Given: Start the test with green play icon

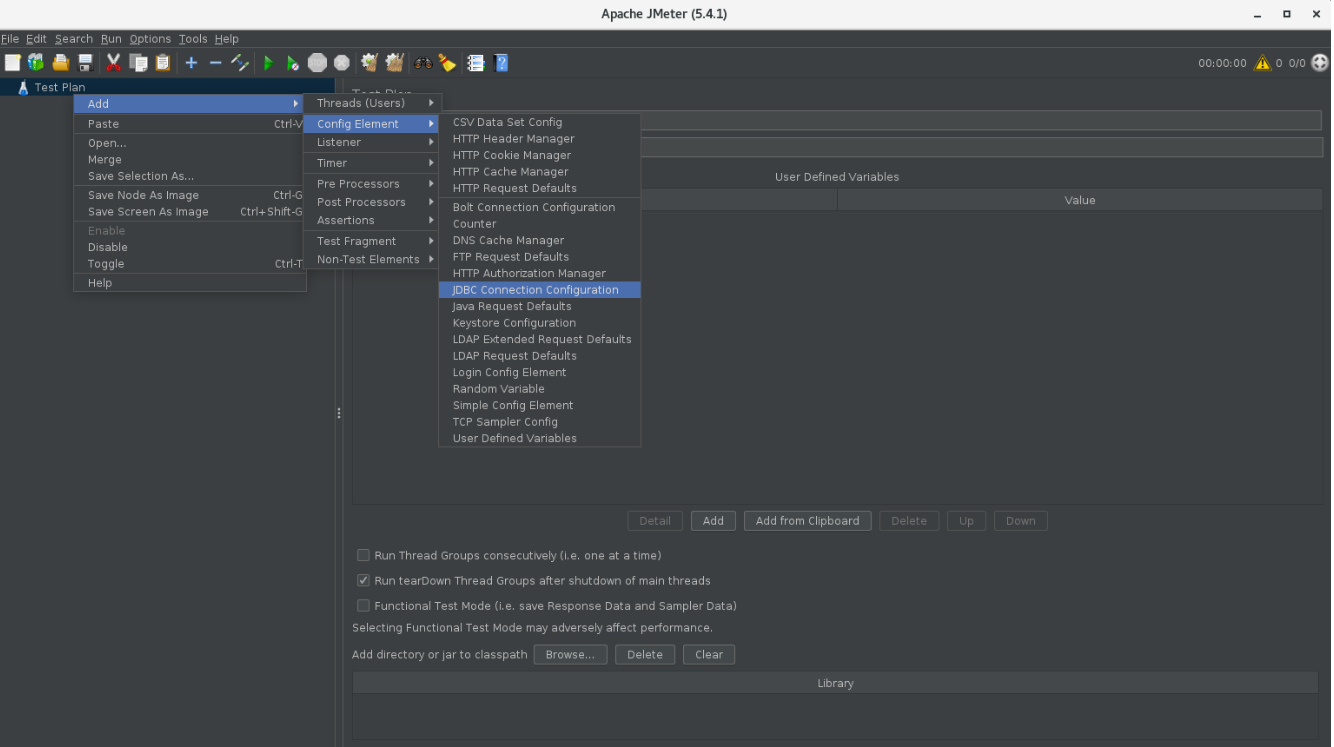Looking at the screenshot, I should (268, 63).
